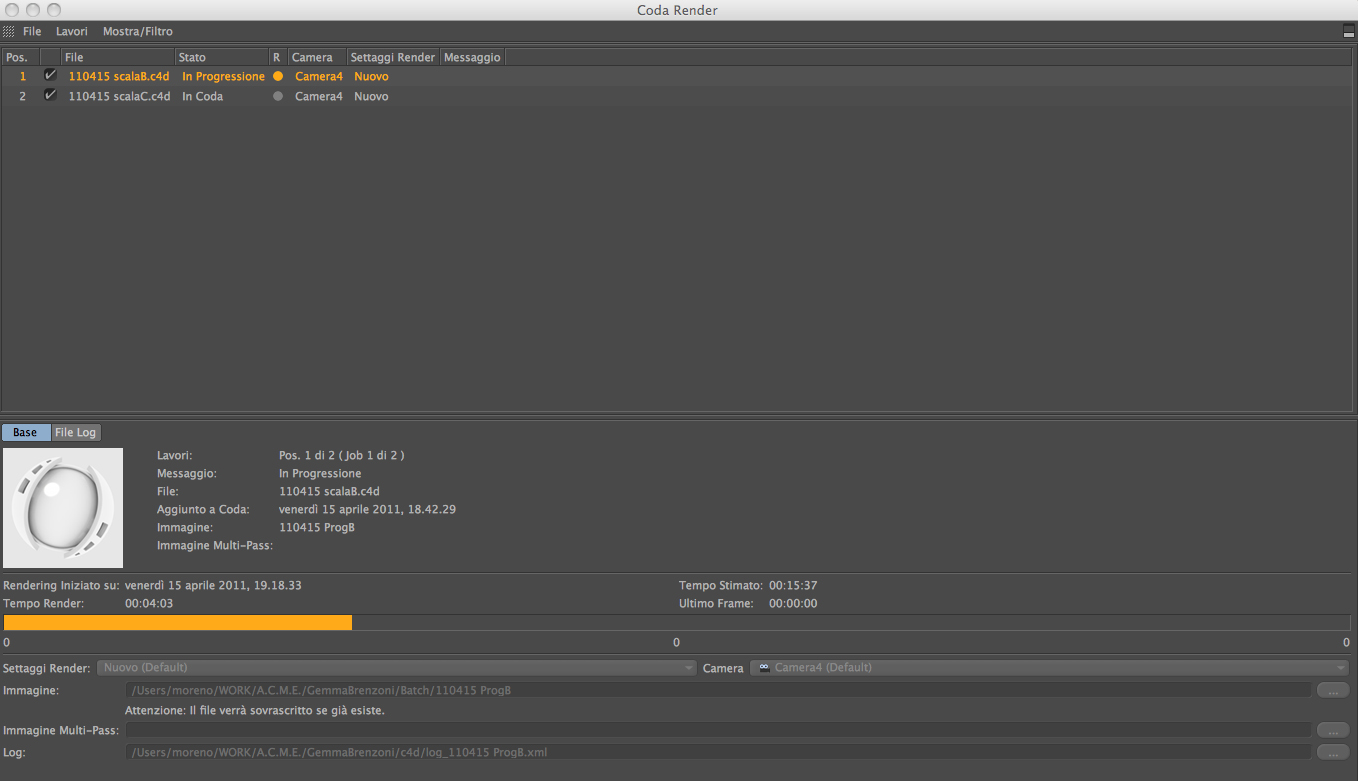Click the grip icon left of the File menu
Screen dimensions: 1358x781
coord(9,31)
